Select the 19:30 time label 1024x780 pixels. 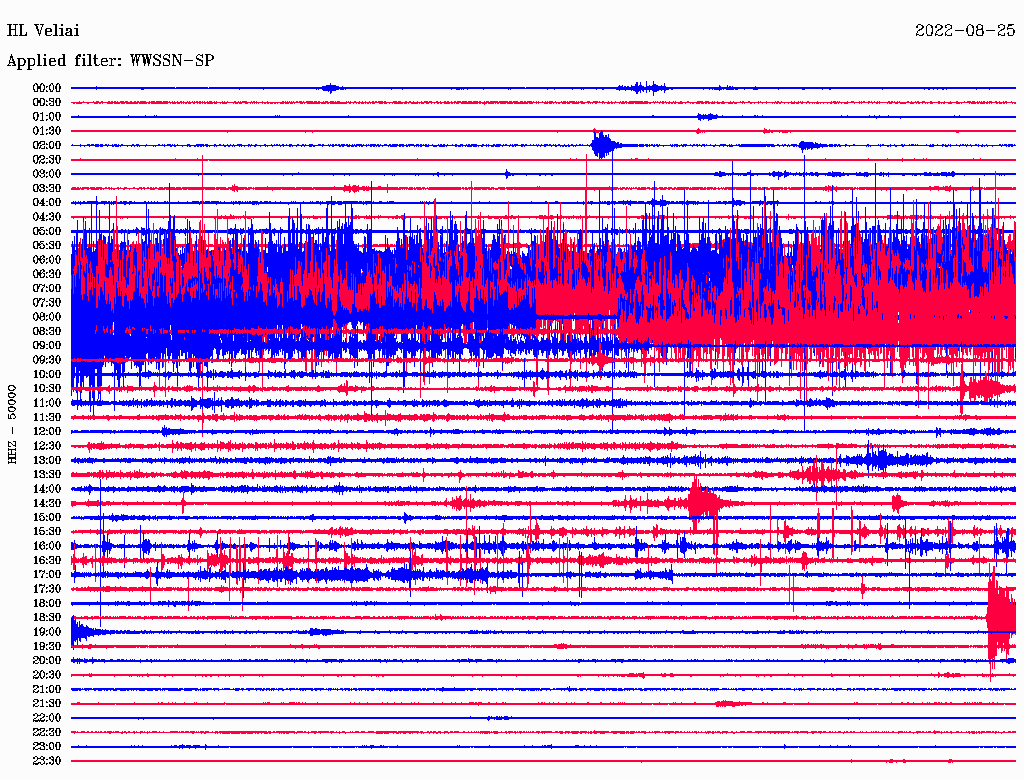pos(47,647)
